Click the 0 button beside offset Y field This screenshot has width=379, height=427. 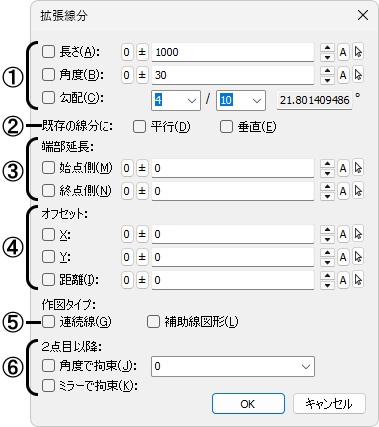click(x=127, y=257)
